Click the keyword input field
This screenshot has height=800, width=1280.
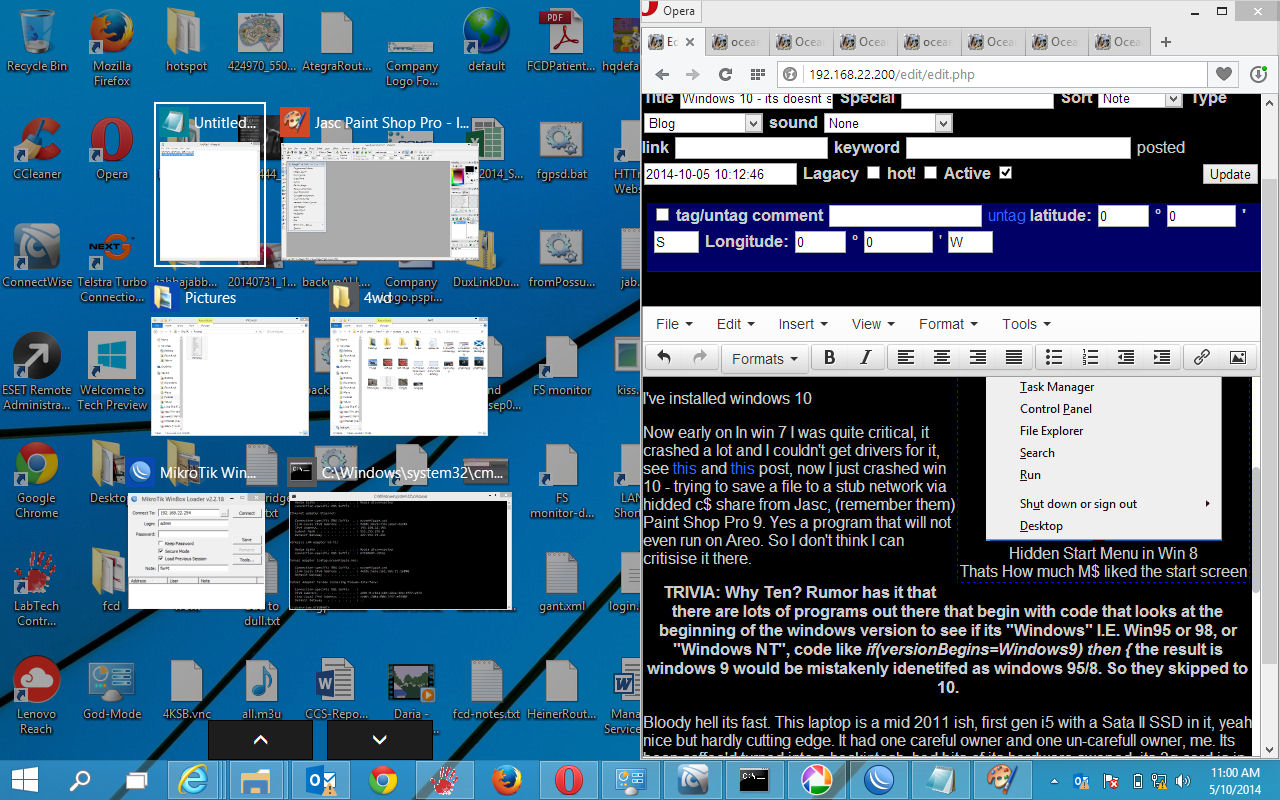1017,148
